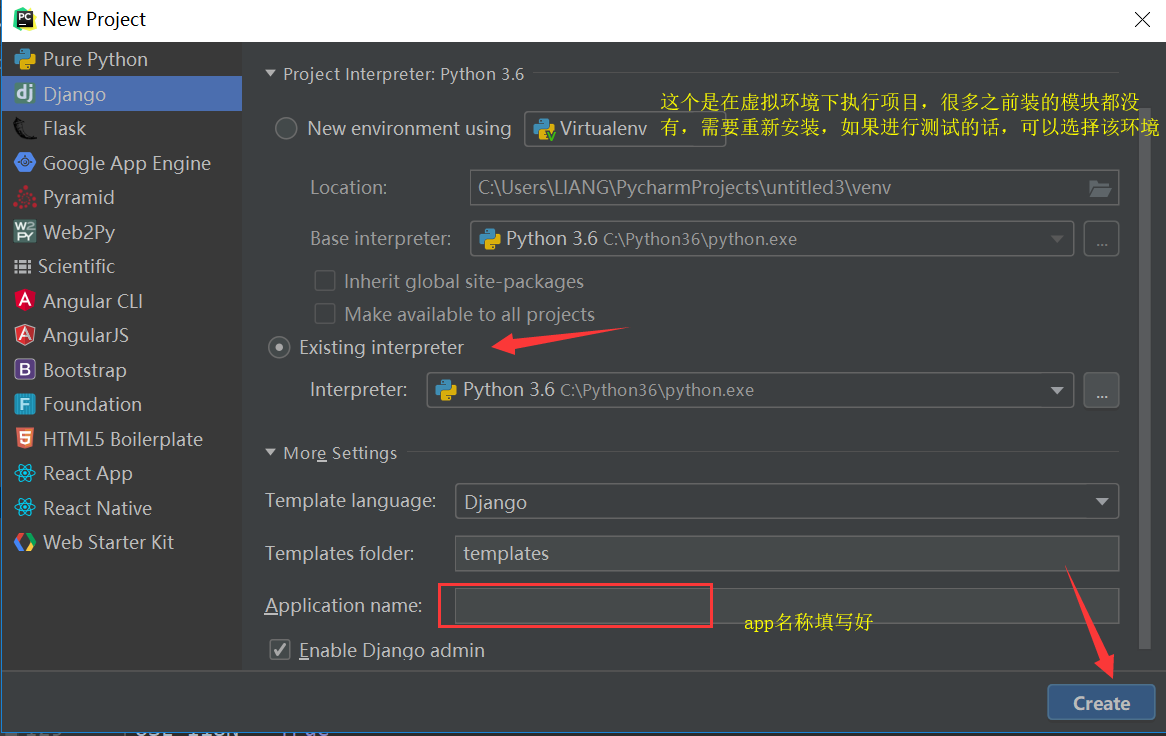The height and width of the screenshot is (736, 1166).
Task: Click the Angular CLI icon
Action: tap(25, 301)
